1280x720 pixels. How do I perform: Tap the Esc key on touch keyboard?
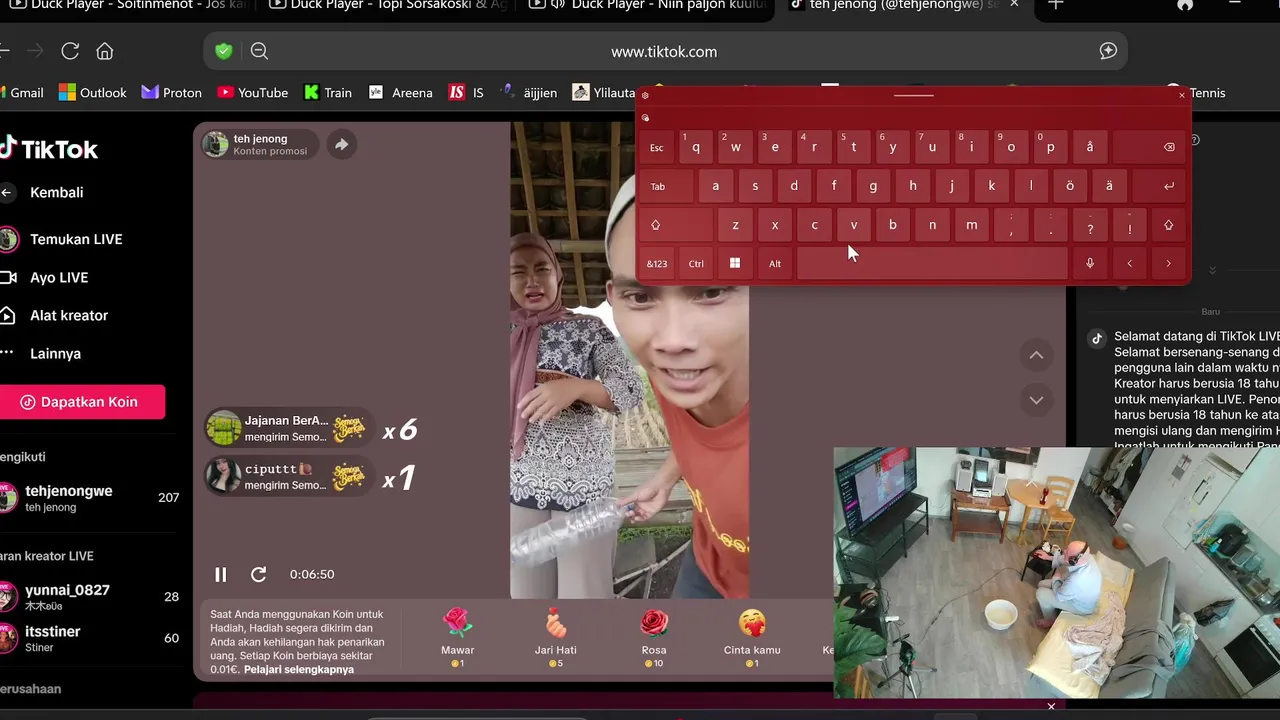656,147
